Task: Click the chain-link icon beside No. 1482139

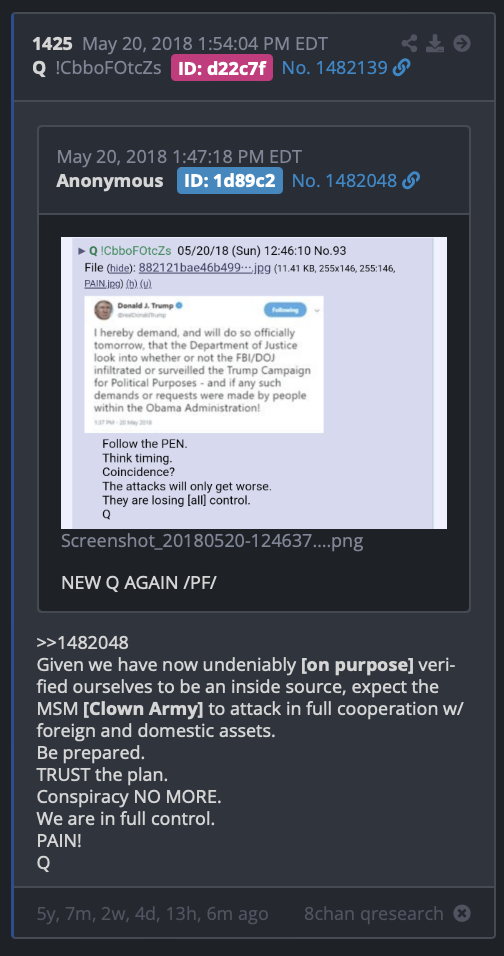Action: tap(401, 68)
